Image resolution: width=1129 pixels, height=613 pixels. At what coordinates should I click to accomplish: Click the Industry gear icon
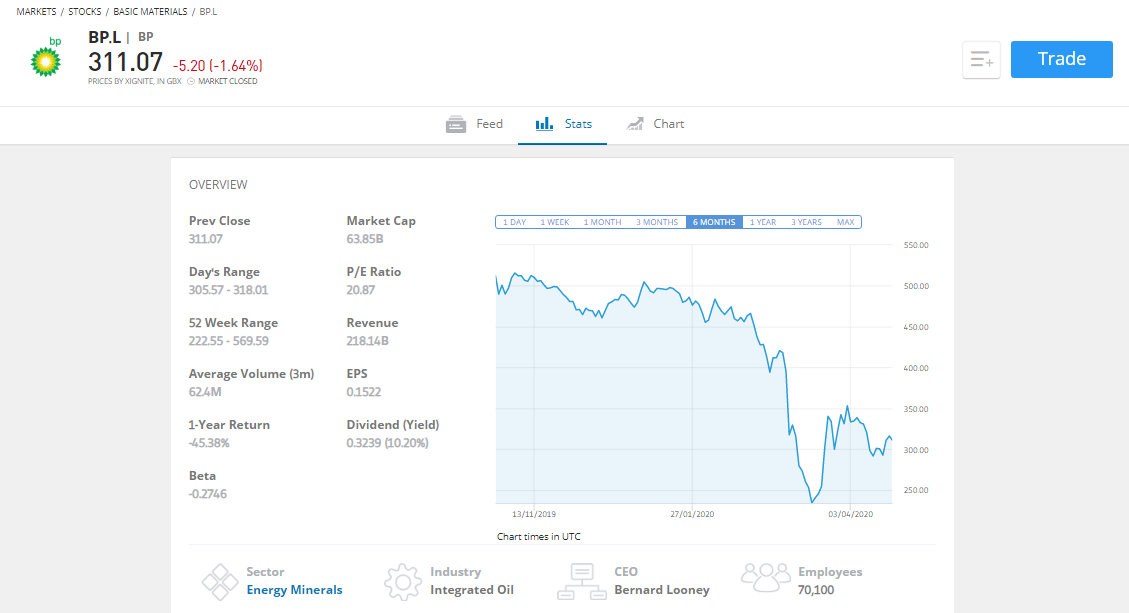pyautogui.click(x=402, y=581)
